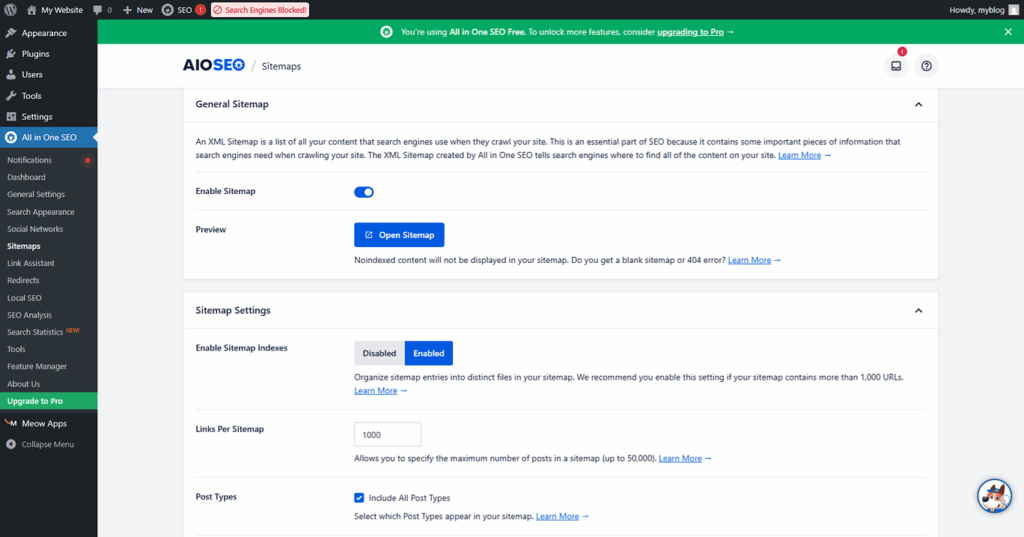Open the mascot help chat bubble
This screenshot has height=537, width=1024.
(994, 496)
